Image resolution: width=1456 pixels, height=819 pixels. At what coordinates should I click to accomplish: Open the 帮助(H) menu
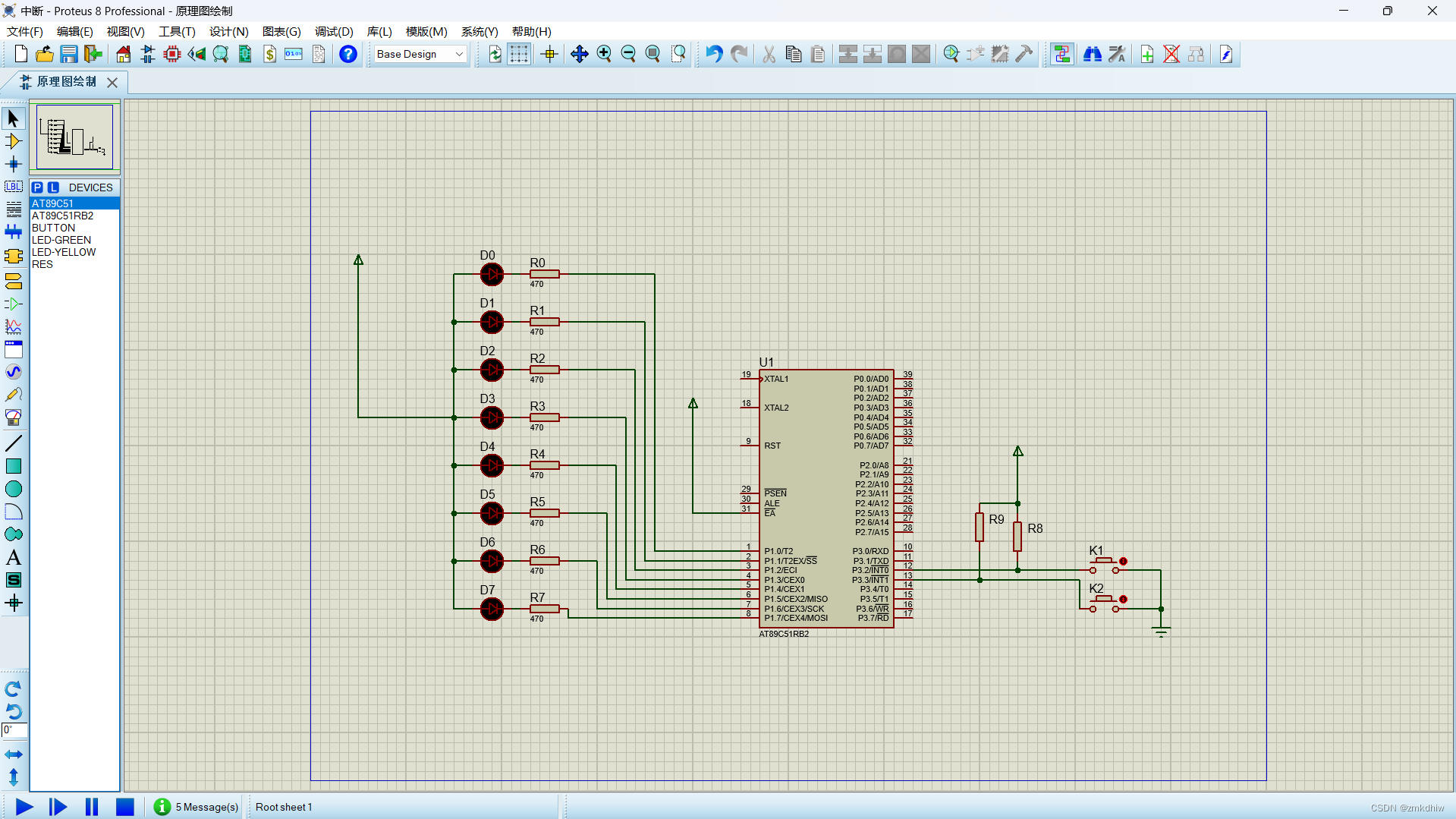(x=532, y=31)
